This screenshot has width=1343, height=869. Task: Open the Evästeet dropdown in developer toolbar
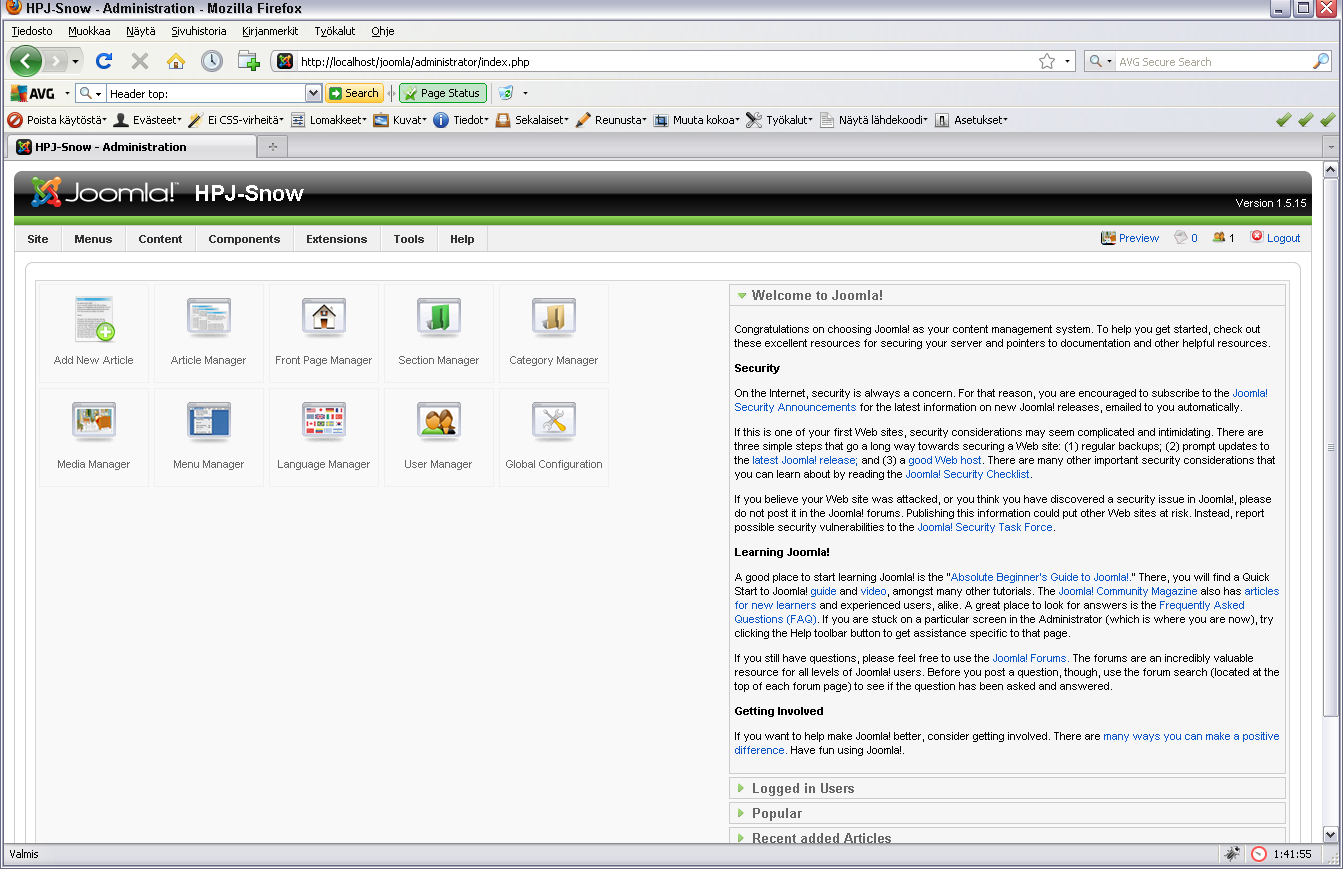pos(148,120)
